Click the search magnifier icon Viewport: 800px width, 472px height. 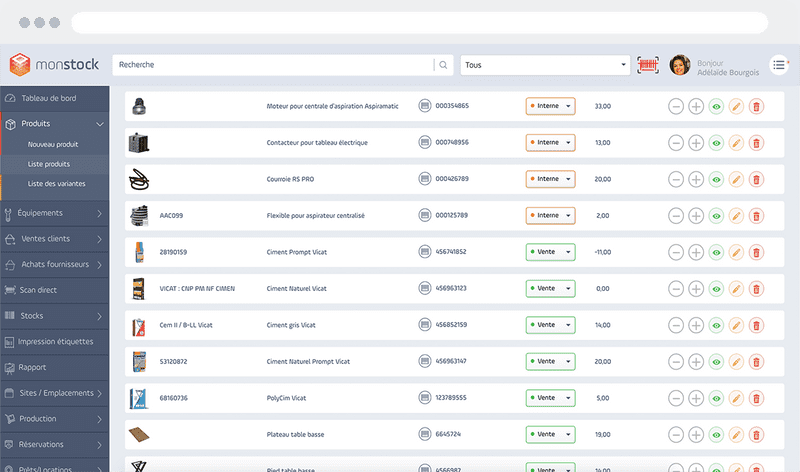click(443, 65)
